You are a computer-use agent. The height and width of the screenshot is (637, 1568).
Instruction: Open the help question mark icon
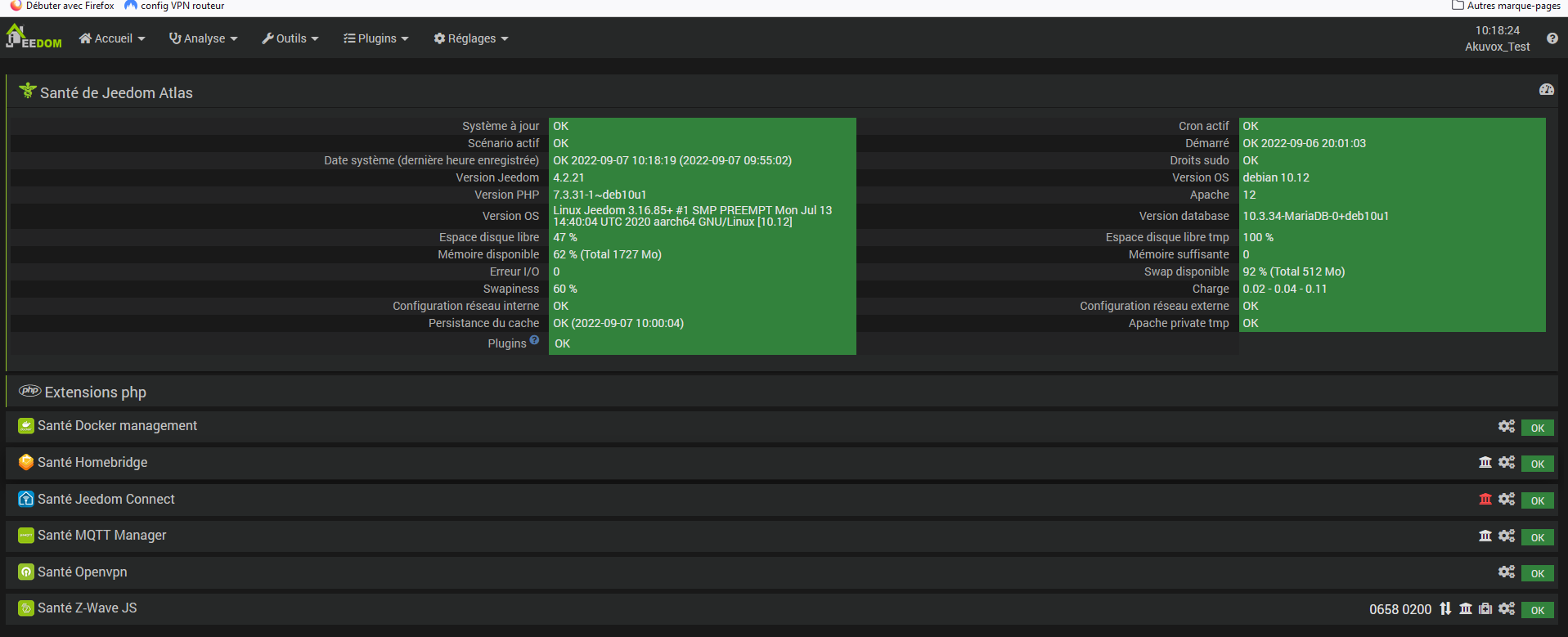(1552, 38)
